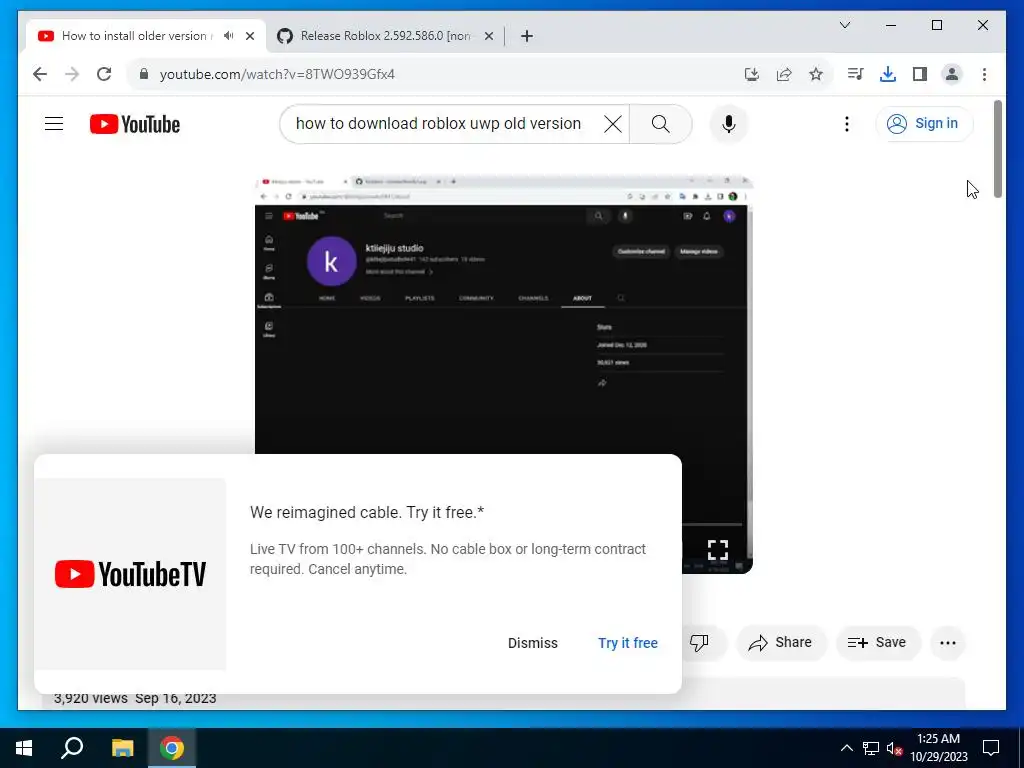Open Chrome three-dot menu

[x=984, y=74]
